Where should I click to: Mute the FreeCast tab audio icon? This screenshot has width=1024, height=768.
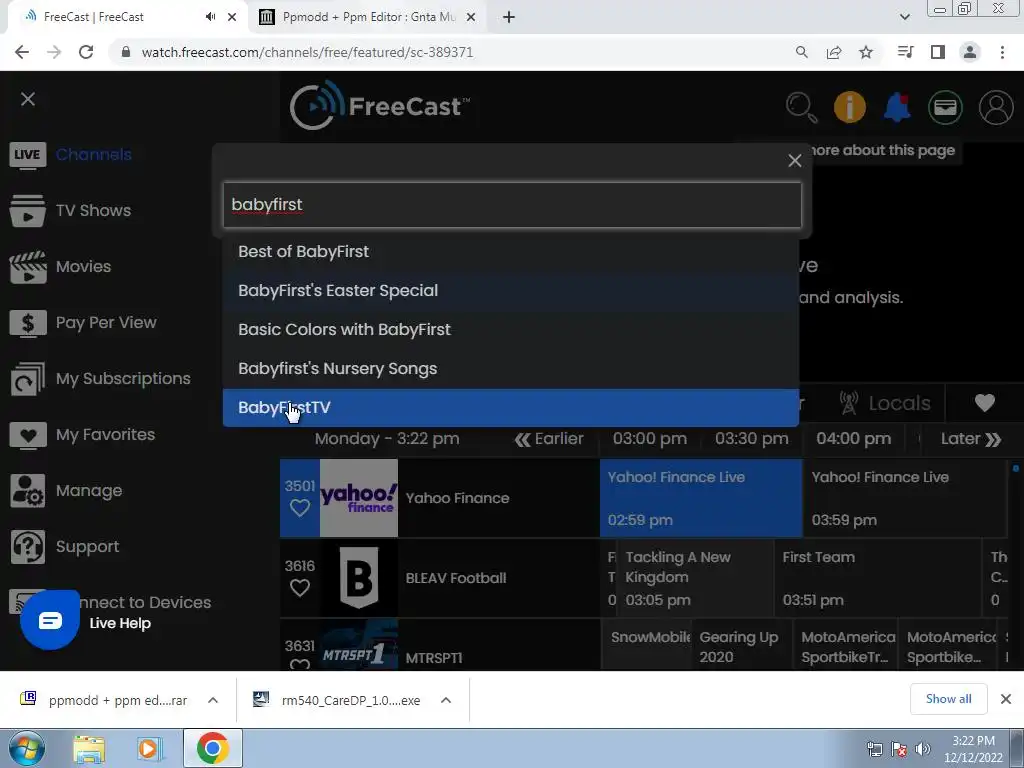tap(210, 17)
